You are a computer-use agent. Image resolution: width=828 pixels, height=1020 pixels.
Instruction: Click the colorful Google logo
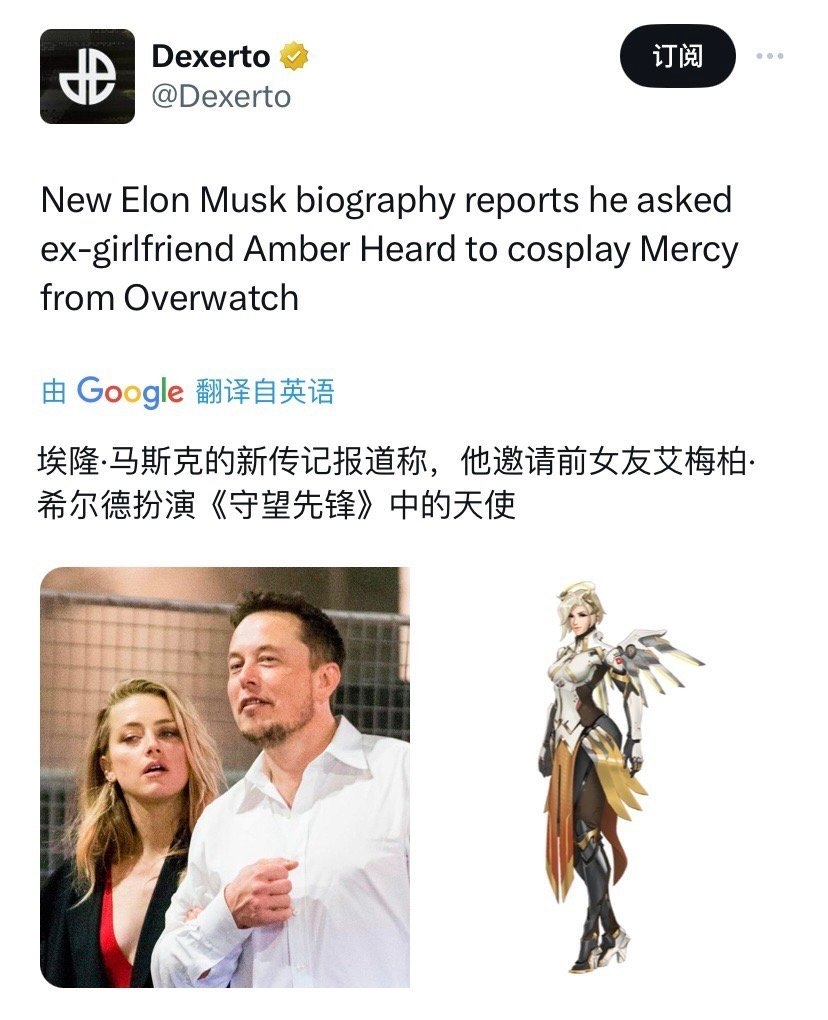click(130, 392)
